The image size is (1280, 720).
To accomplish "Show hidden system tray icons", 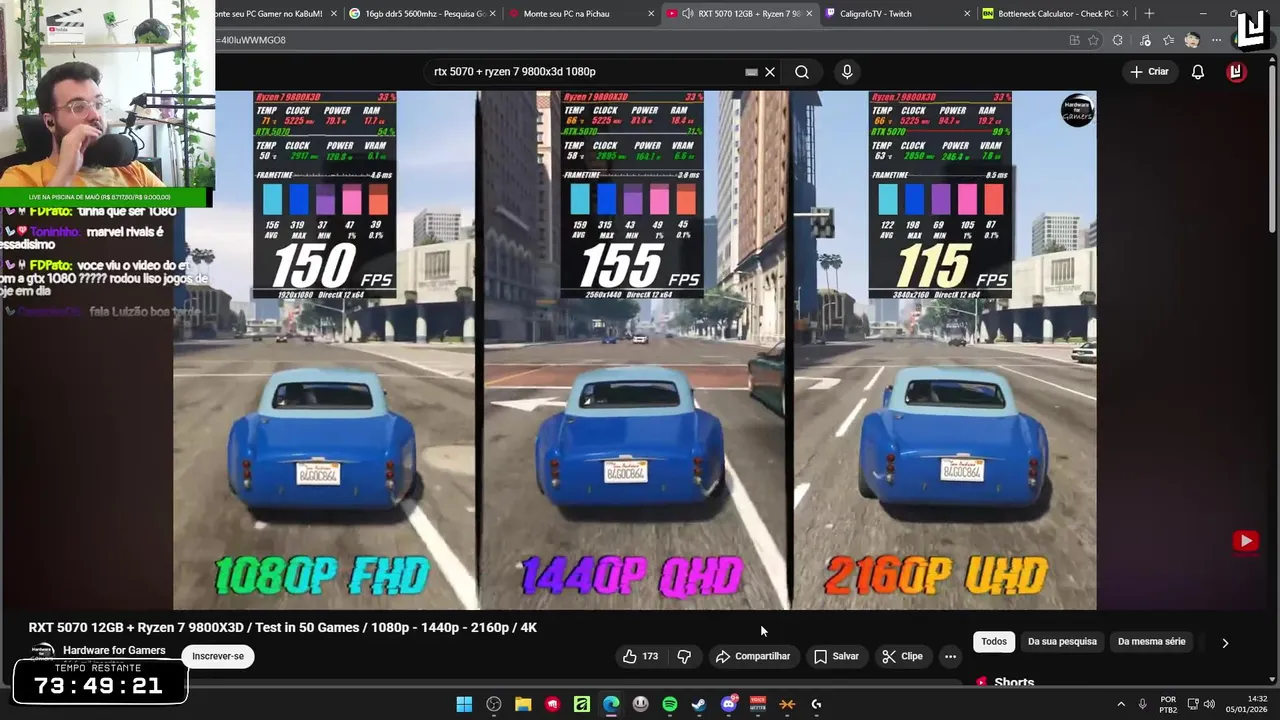I will click(x=1120, y=704).
